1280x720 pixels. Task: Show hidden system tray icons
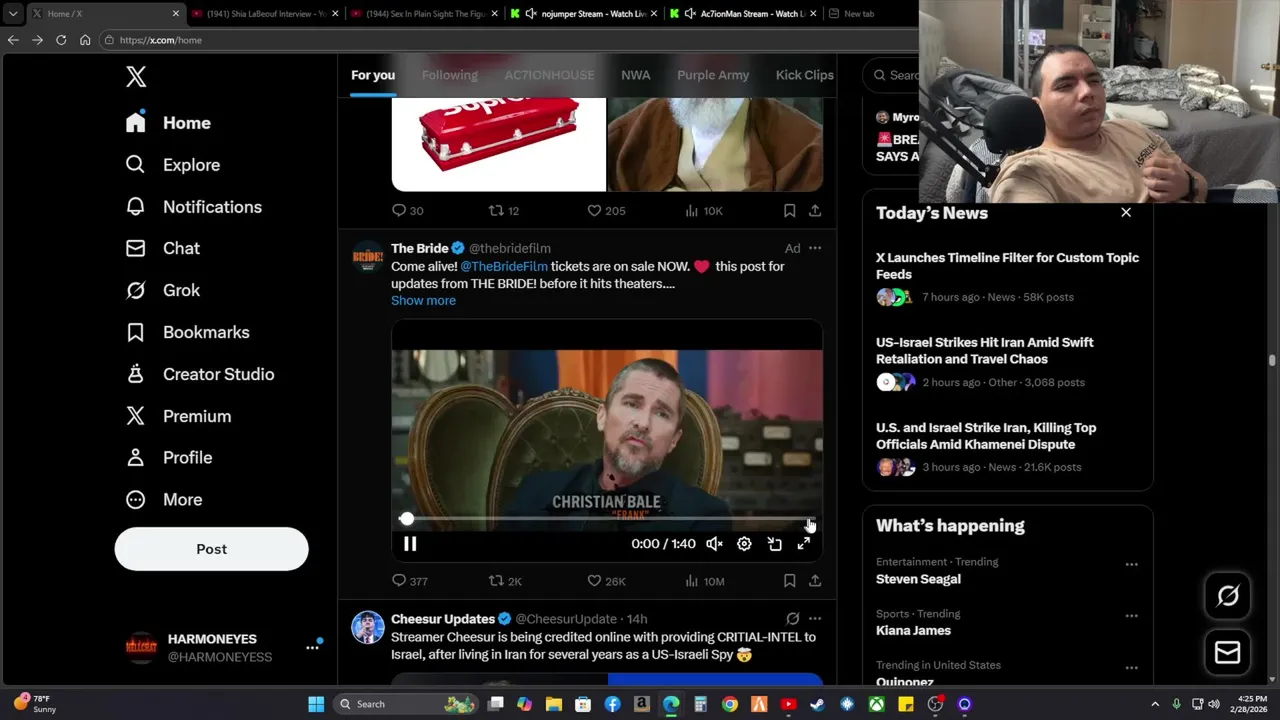(1155, 704)
